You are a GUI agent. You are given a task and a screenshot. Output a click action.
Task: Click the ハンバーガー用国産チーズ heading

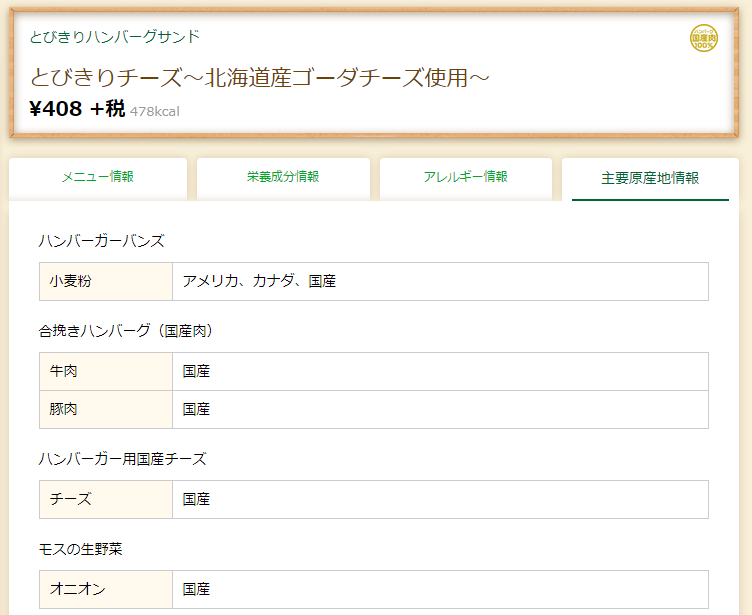[x=123, y=459]
